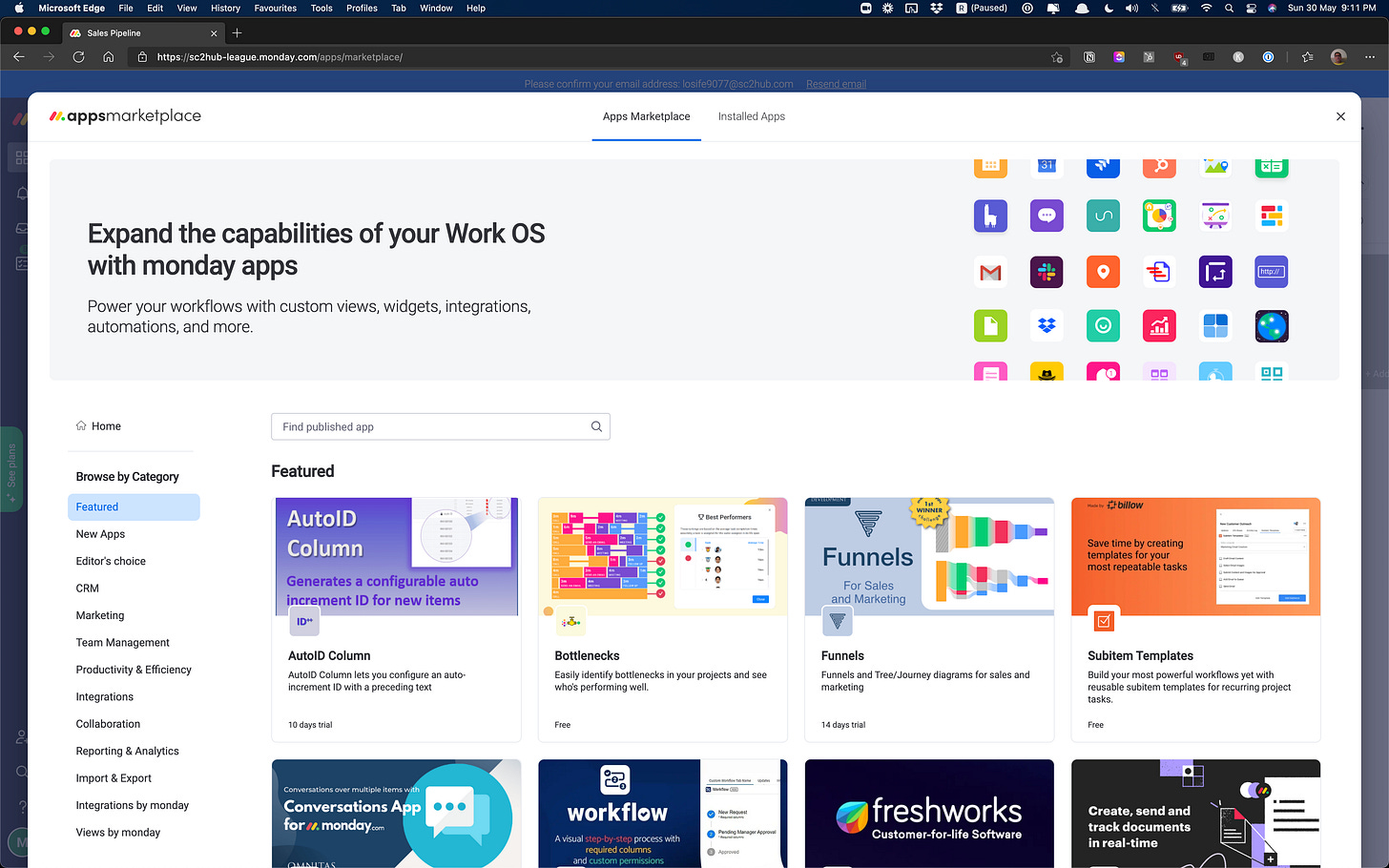Select the Marketing category
The height and width of the screenshot is (868, 1389).
click(100, 616)
